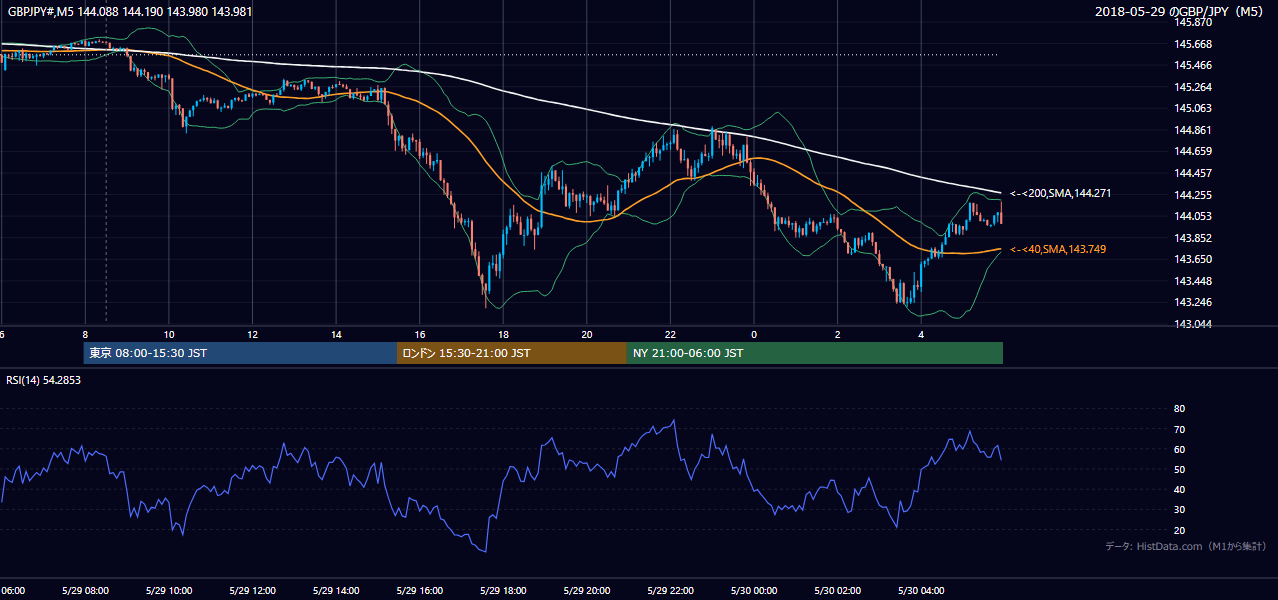
Task: Click hour label 18 under price chart
Action: click(x=504, y=335)
